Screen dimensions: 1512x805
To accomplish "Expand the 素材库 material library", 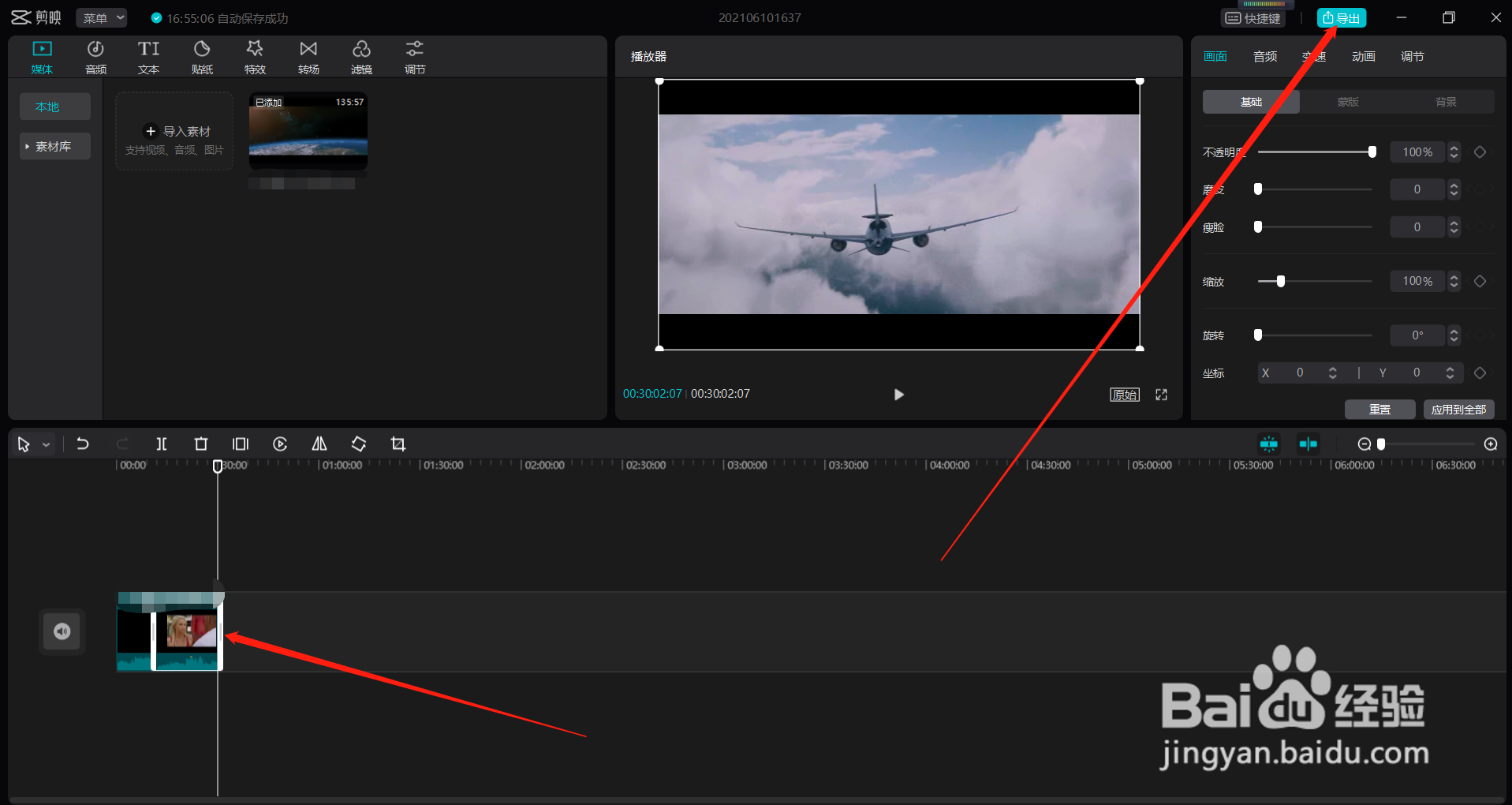I will click(55, 146).
